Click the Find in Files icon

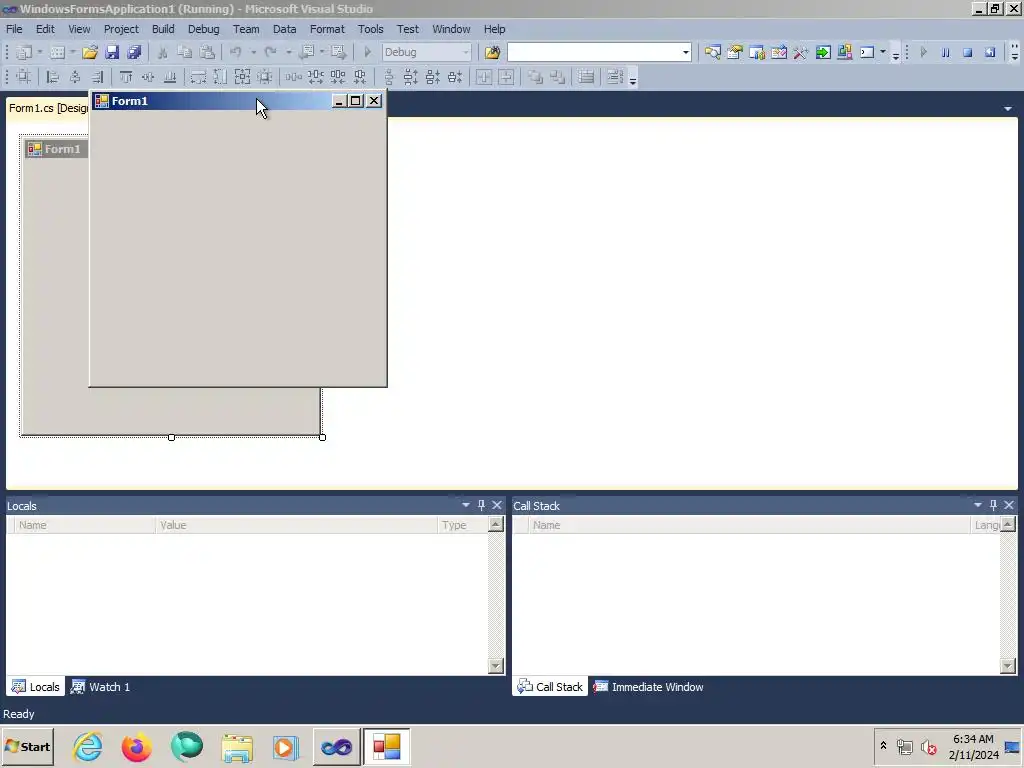[x=492, y=52]
